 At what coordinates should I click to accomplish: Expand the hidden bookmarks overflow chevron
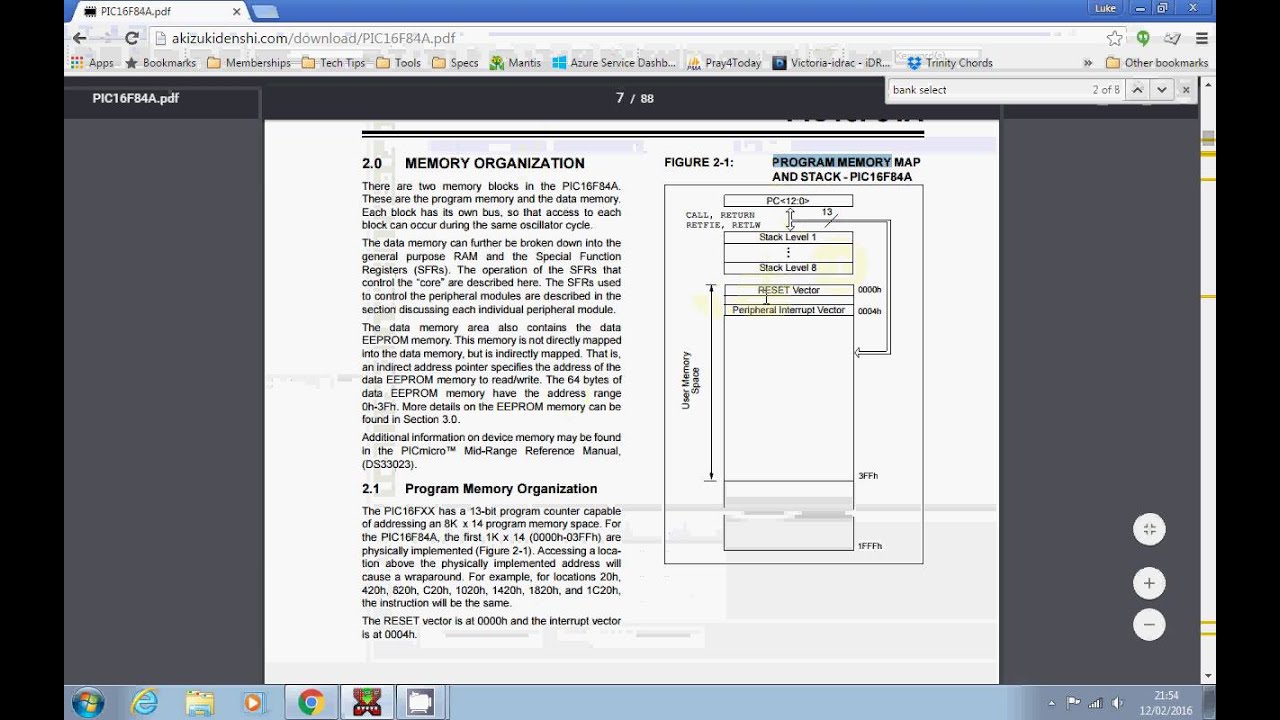point(1088,62)
